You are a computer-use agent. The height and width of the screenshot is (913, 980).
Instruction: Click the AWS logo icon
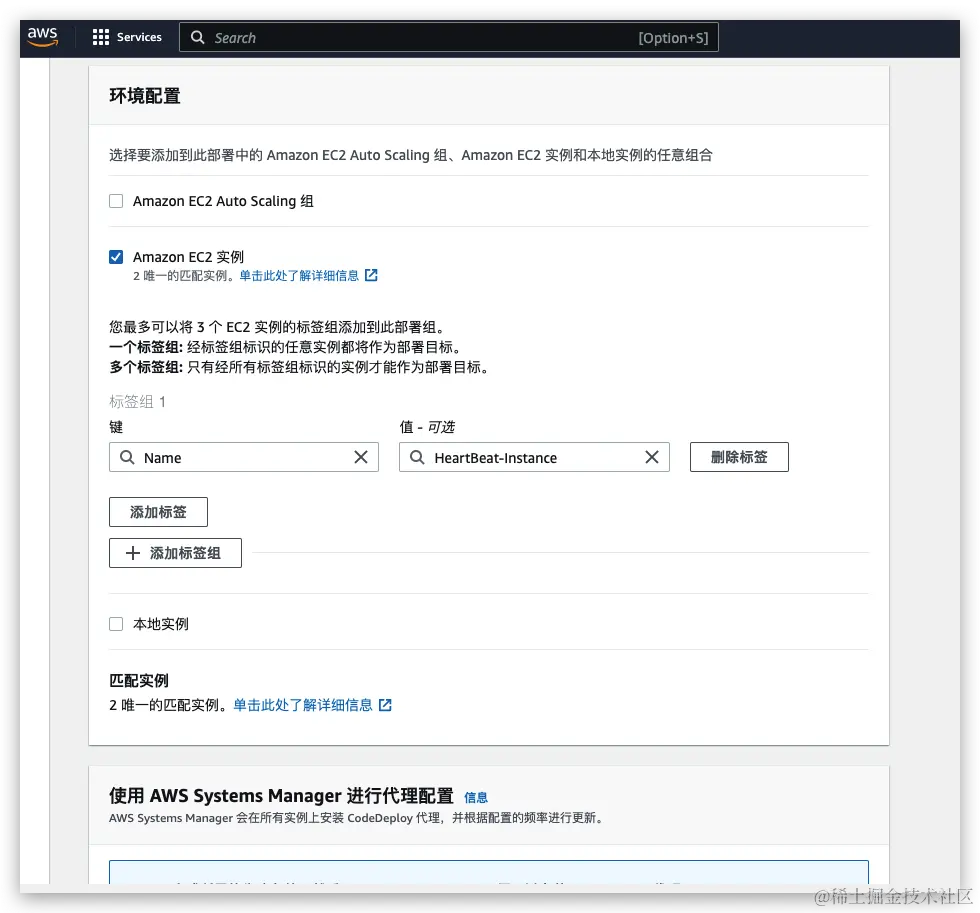42,37
